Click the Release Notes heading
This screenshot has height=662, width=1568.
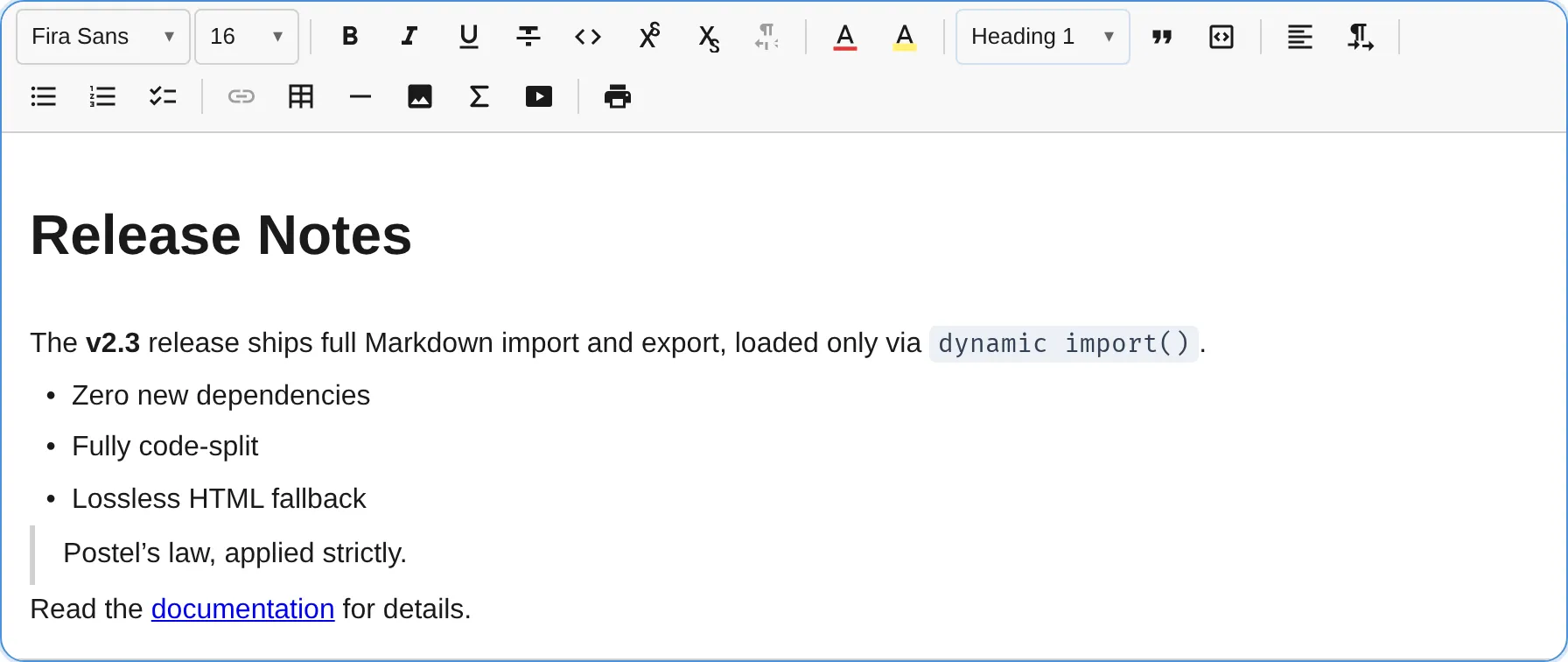221,235
